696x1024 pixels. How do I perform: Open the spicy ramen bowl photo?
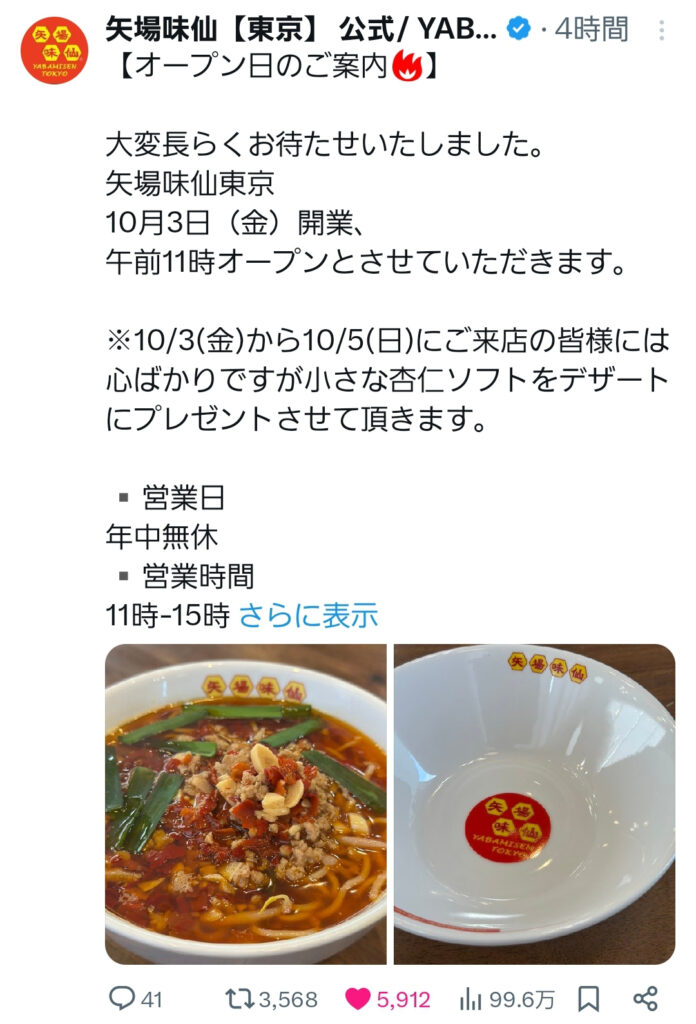(x=245, y=804)
